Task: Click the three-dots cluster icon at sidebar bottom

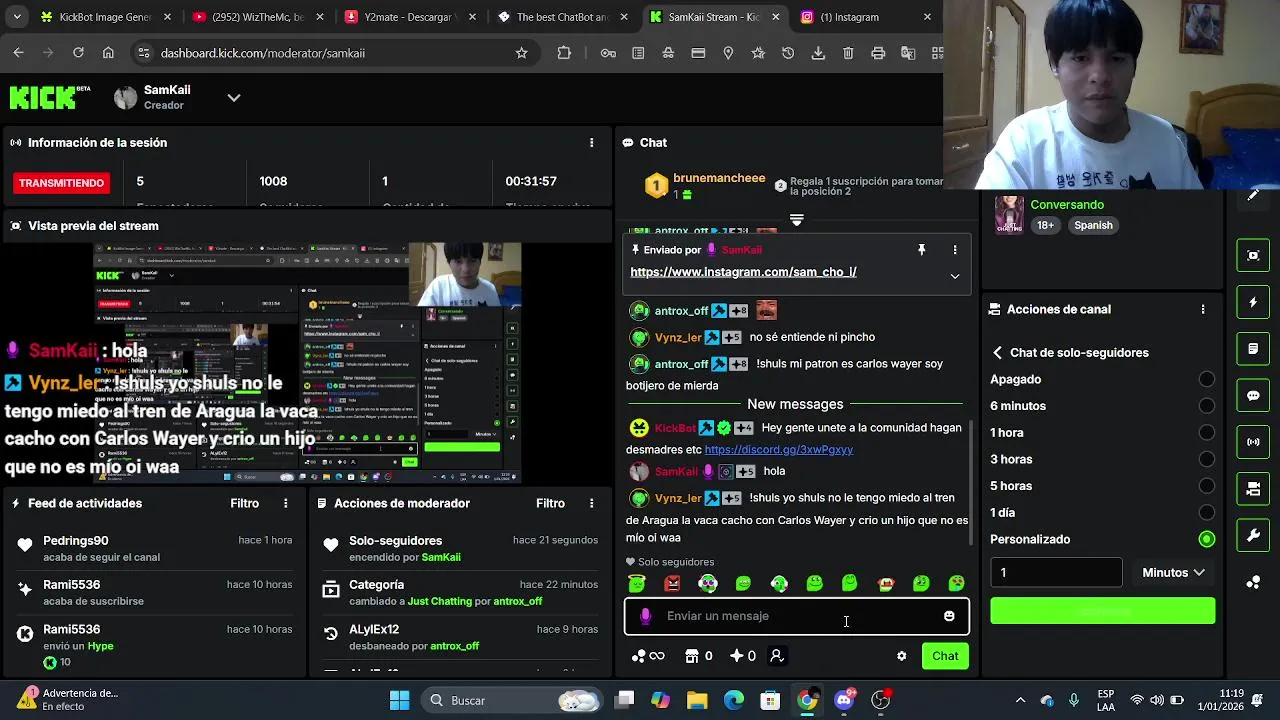Action: point(1253,582)
